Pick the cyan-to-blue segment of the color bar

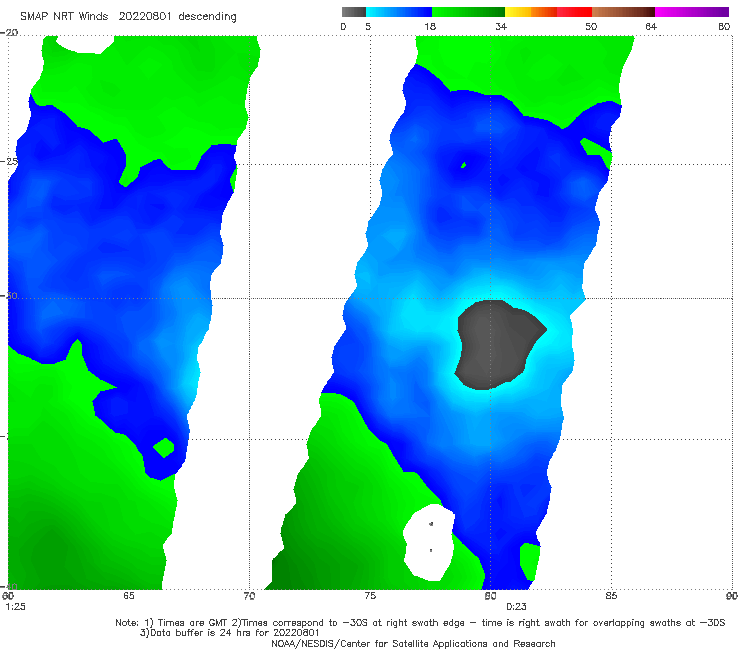tap(399, 12)
